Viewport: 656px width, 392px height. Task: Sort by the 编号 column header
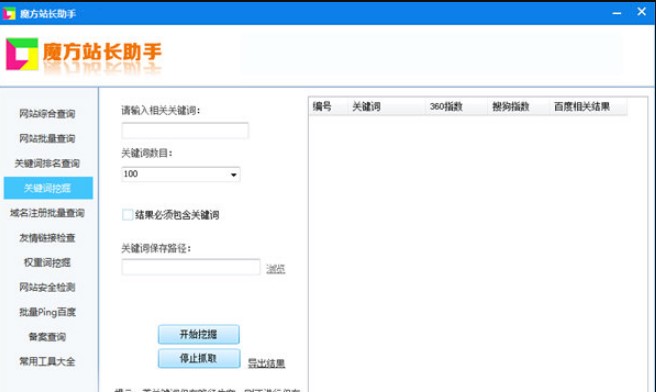328,107
